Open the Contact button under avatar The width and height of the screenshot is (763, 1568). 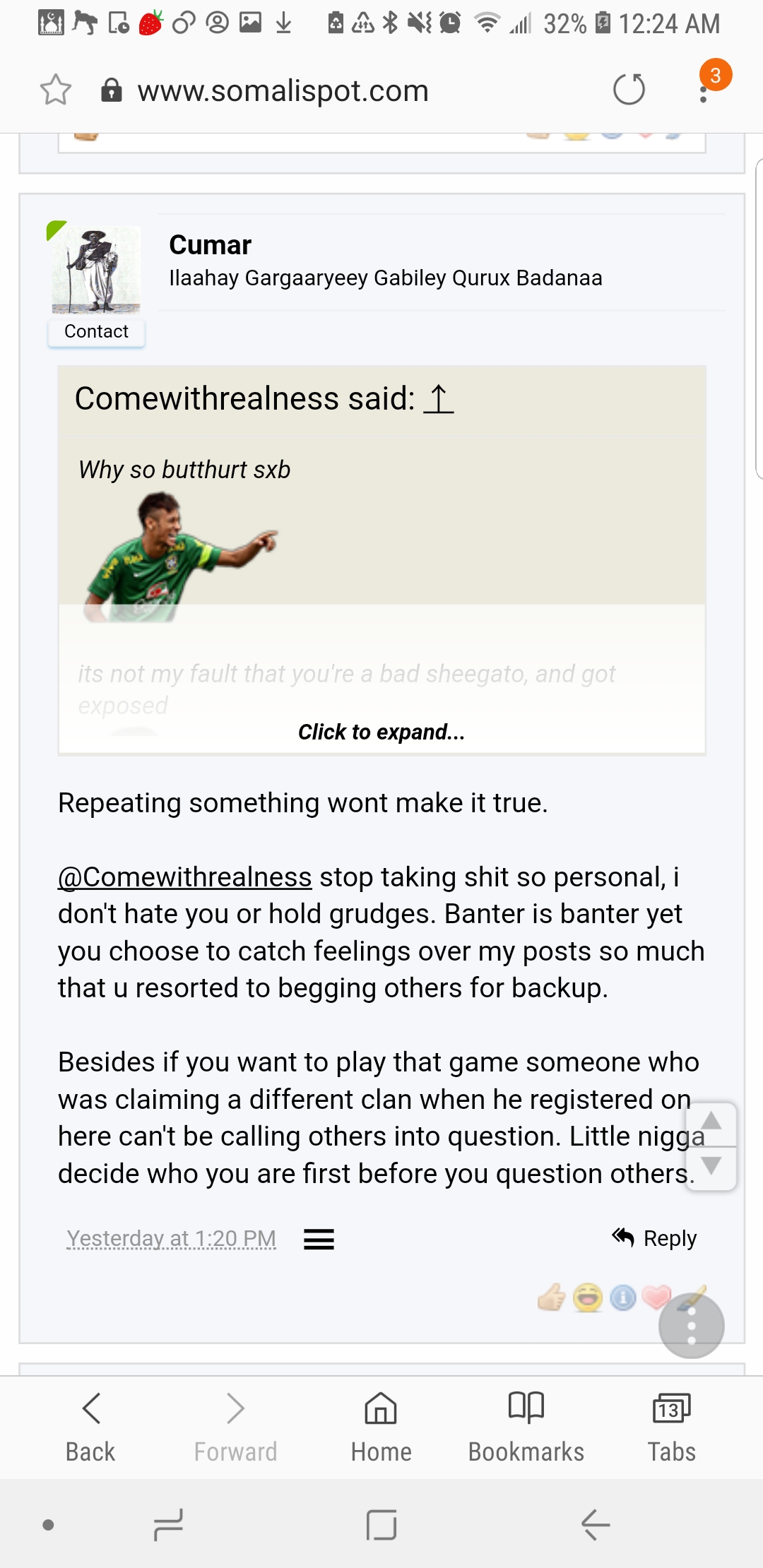point(96,331)
